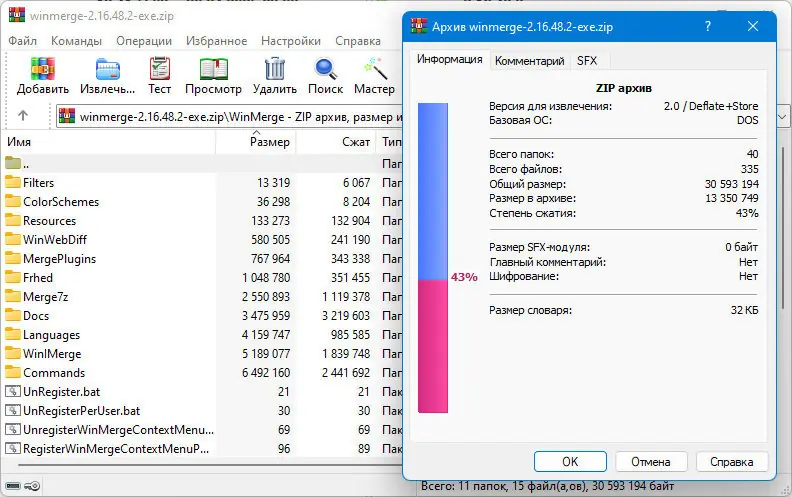Viewport: 792px width, 497px height.
Task: Select the Resources folder icon
Action: pyautogui.click(x=13, y=220)
